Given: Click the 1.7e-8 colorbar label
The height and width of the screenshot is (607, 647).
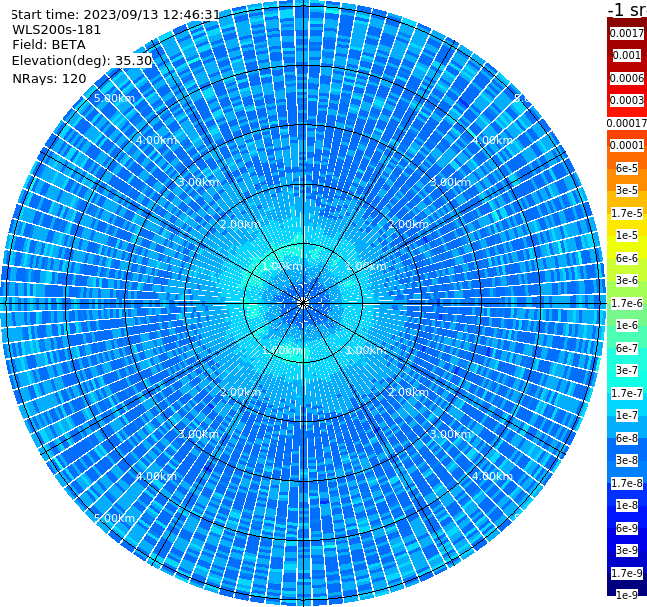Looking at the screenshot, I should (627, 483).
